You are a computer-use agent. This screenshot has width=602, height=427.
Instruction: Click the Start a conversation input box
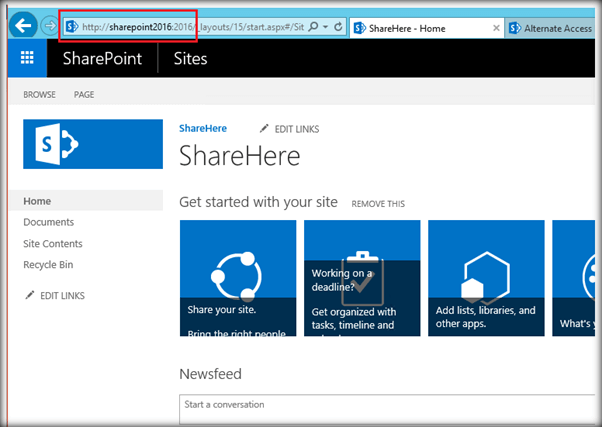[387, 409]
